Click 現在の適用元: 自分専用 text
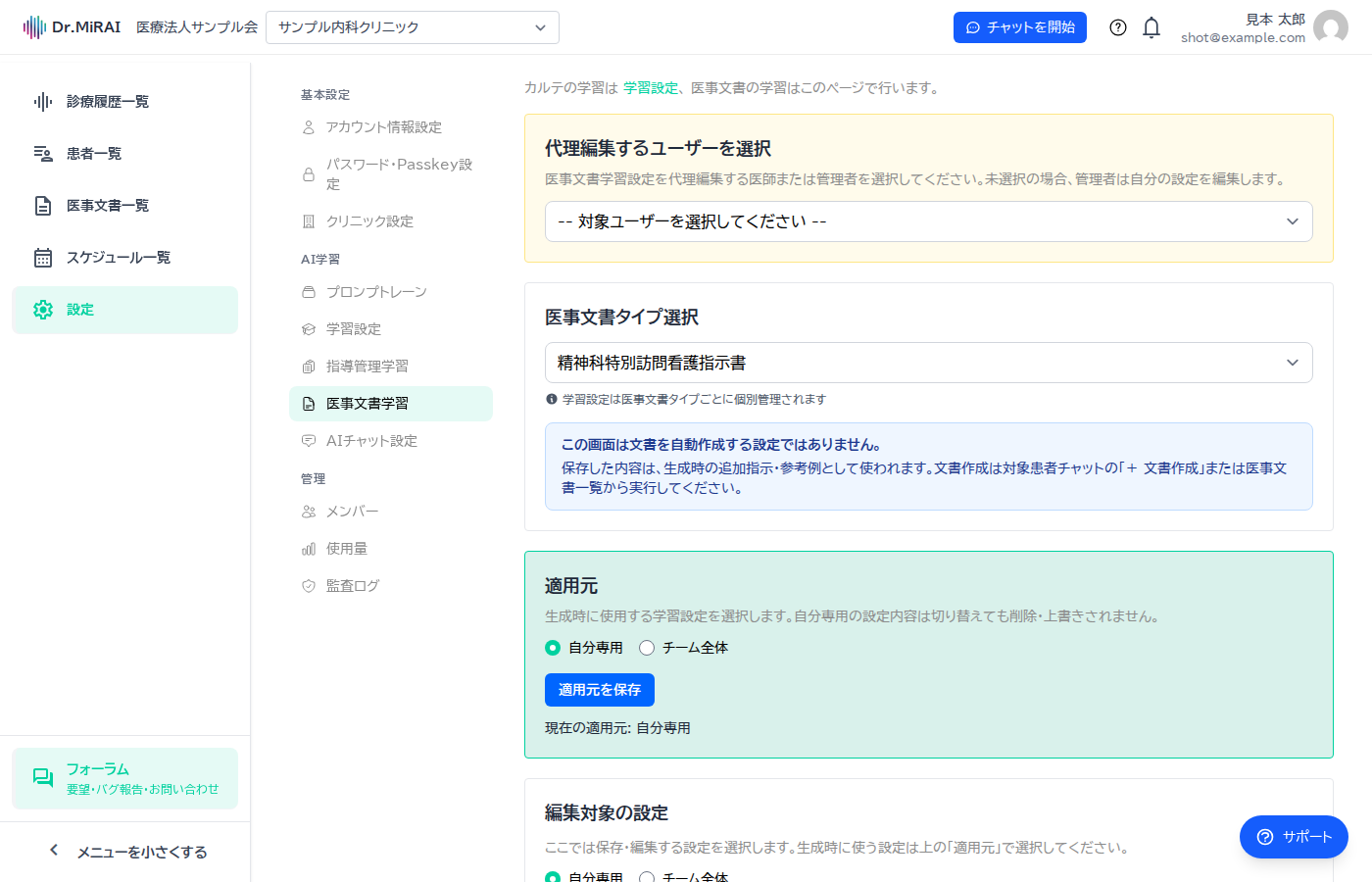This screenshot has width=1372, height=882. (617, 728)
